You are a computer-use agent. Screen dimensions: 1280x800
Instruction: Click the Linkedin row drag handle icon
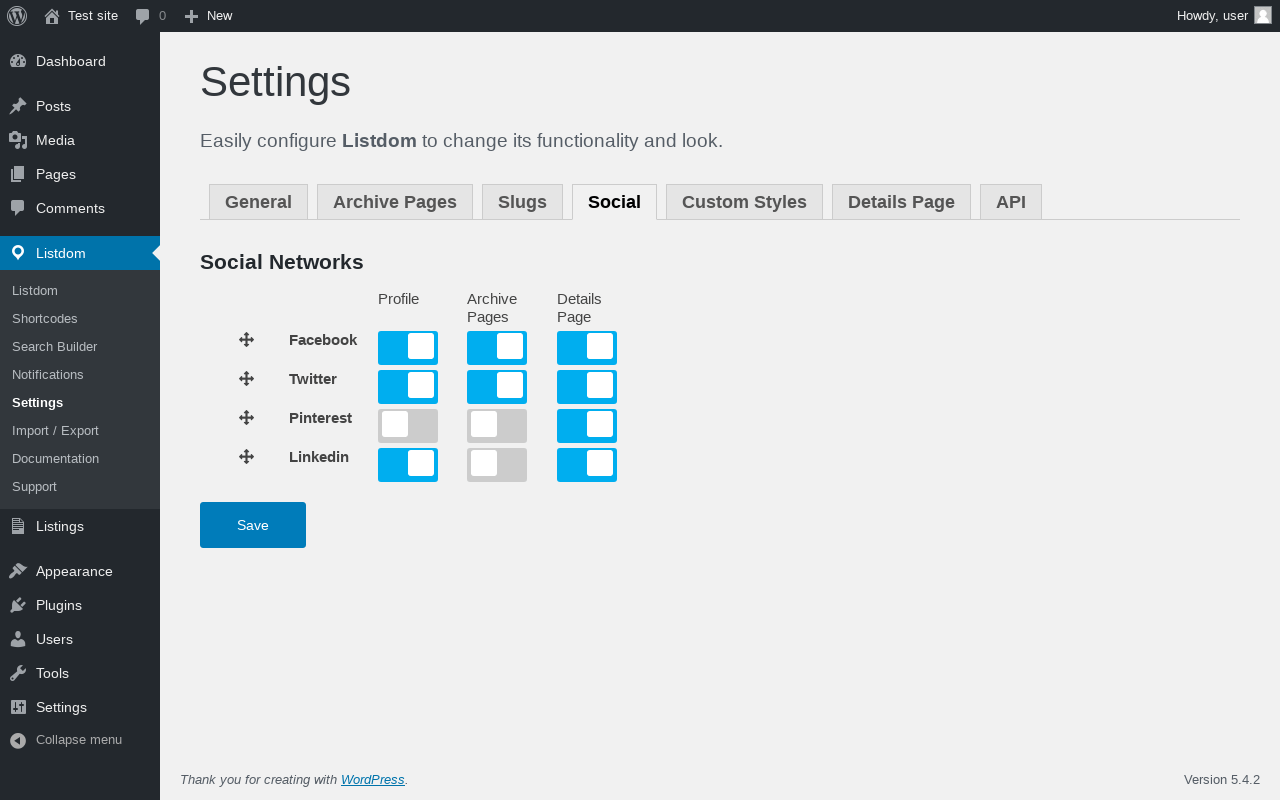246,457
